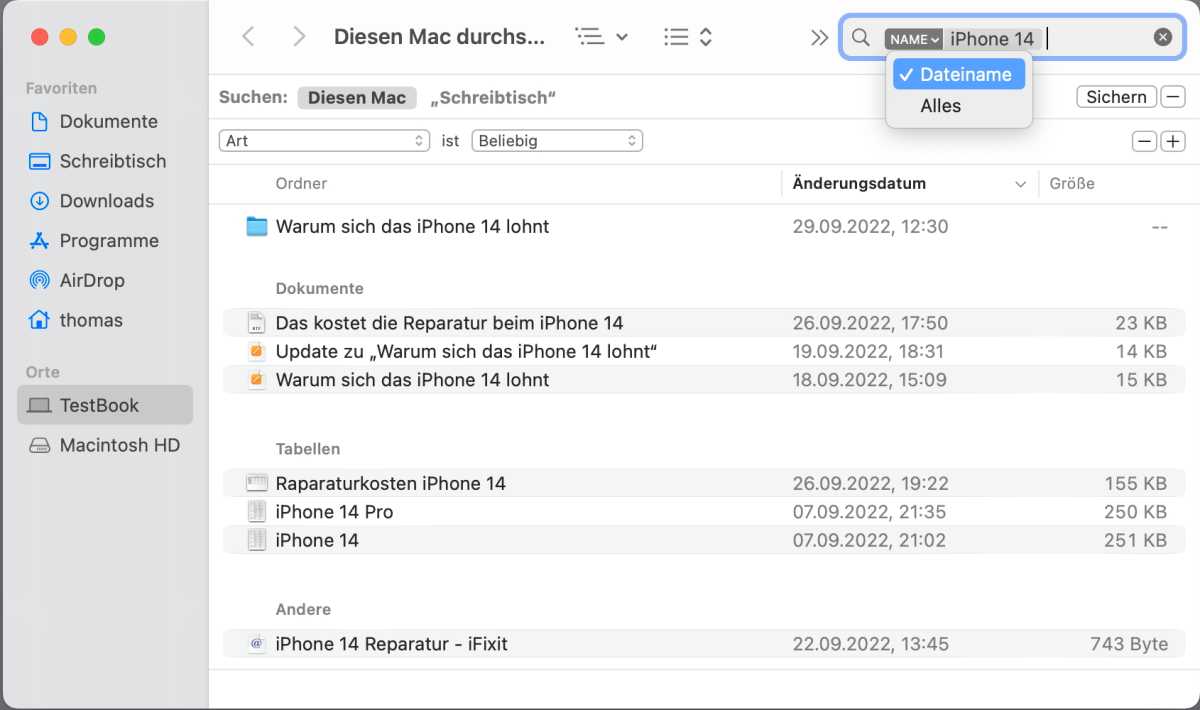Click the Schreibtisch sidebar desktop icon

pyautogui.click(x=39, y=161)
